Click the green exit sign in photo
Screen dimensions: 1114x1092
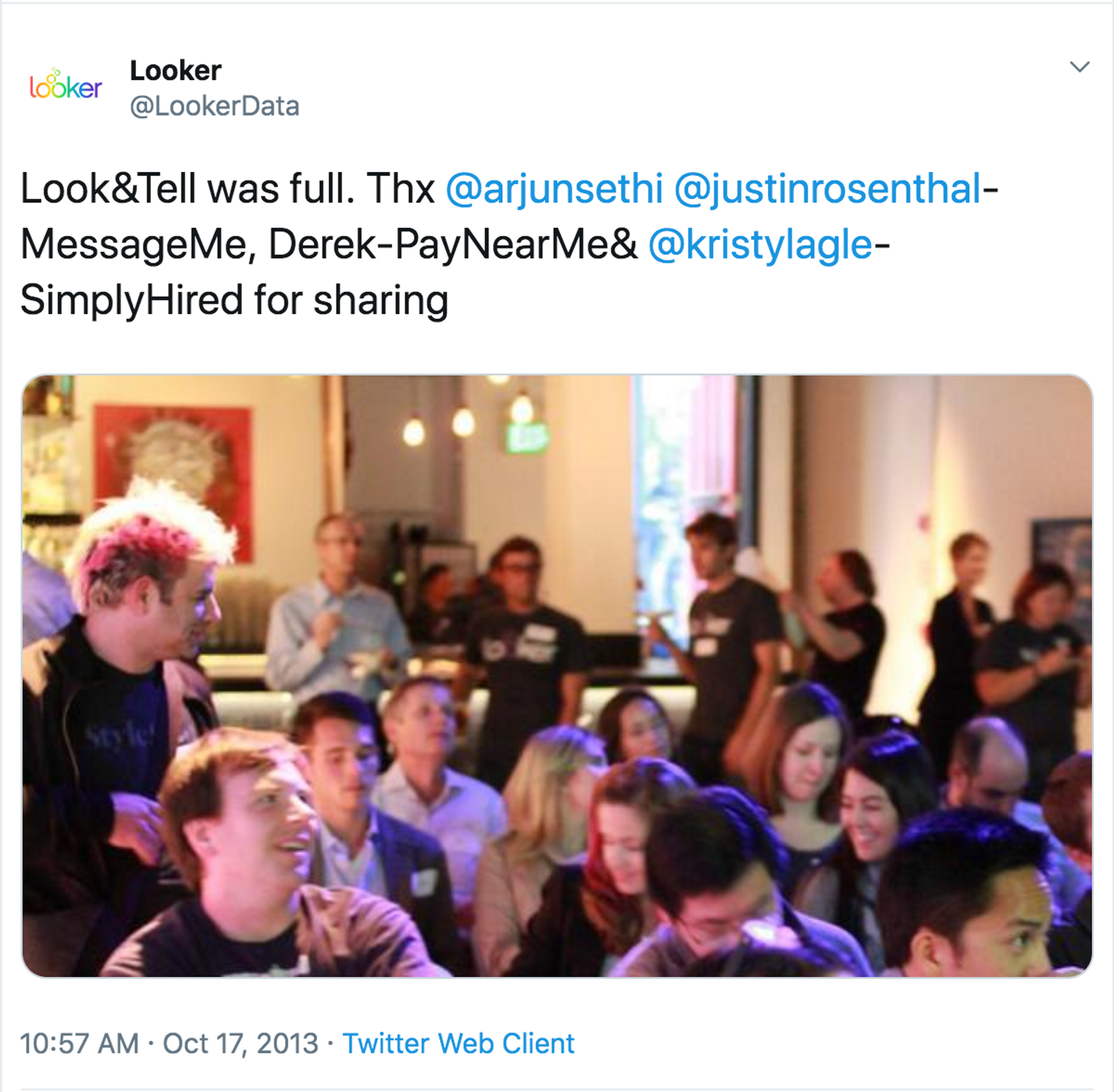point(526,439)
